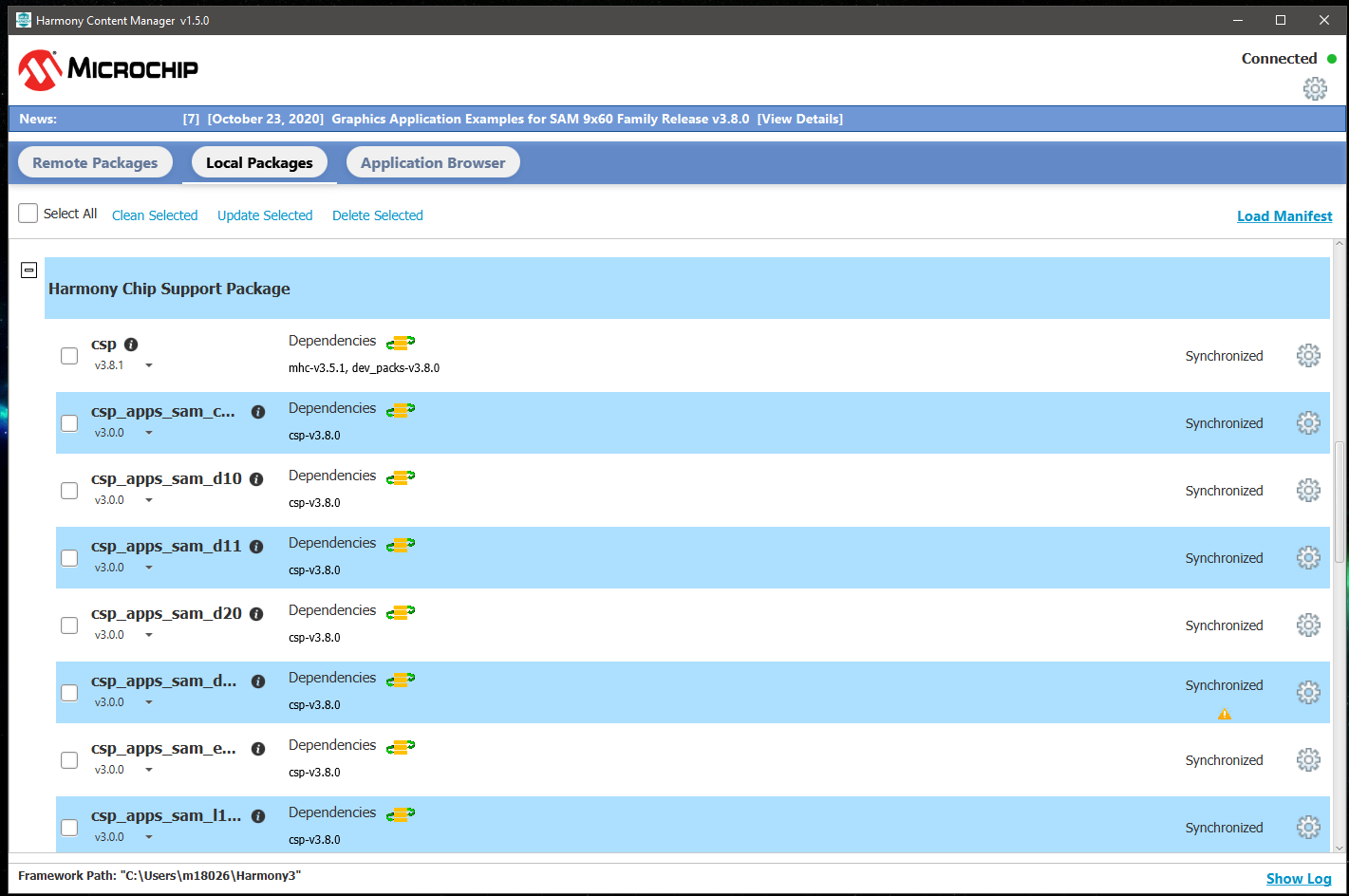Tick checkbox for csp_apps_sam_l1... package
The width and height of the screenshot is (1349, 896).
click(x=69, y=828)
